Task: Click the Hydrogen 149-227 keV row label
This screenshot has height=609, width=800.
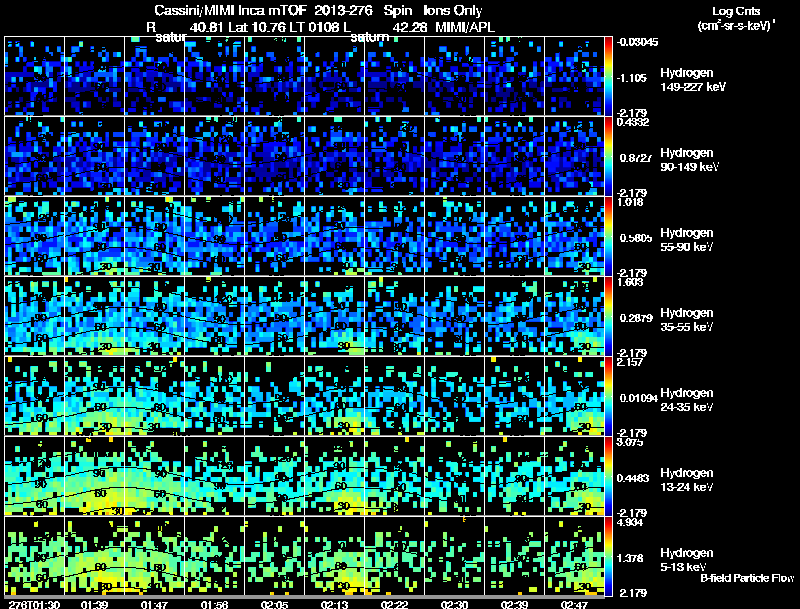Action: coord(693,80)
